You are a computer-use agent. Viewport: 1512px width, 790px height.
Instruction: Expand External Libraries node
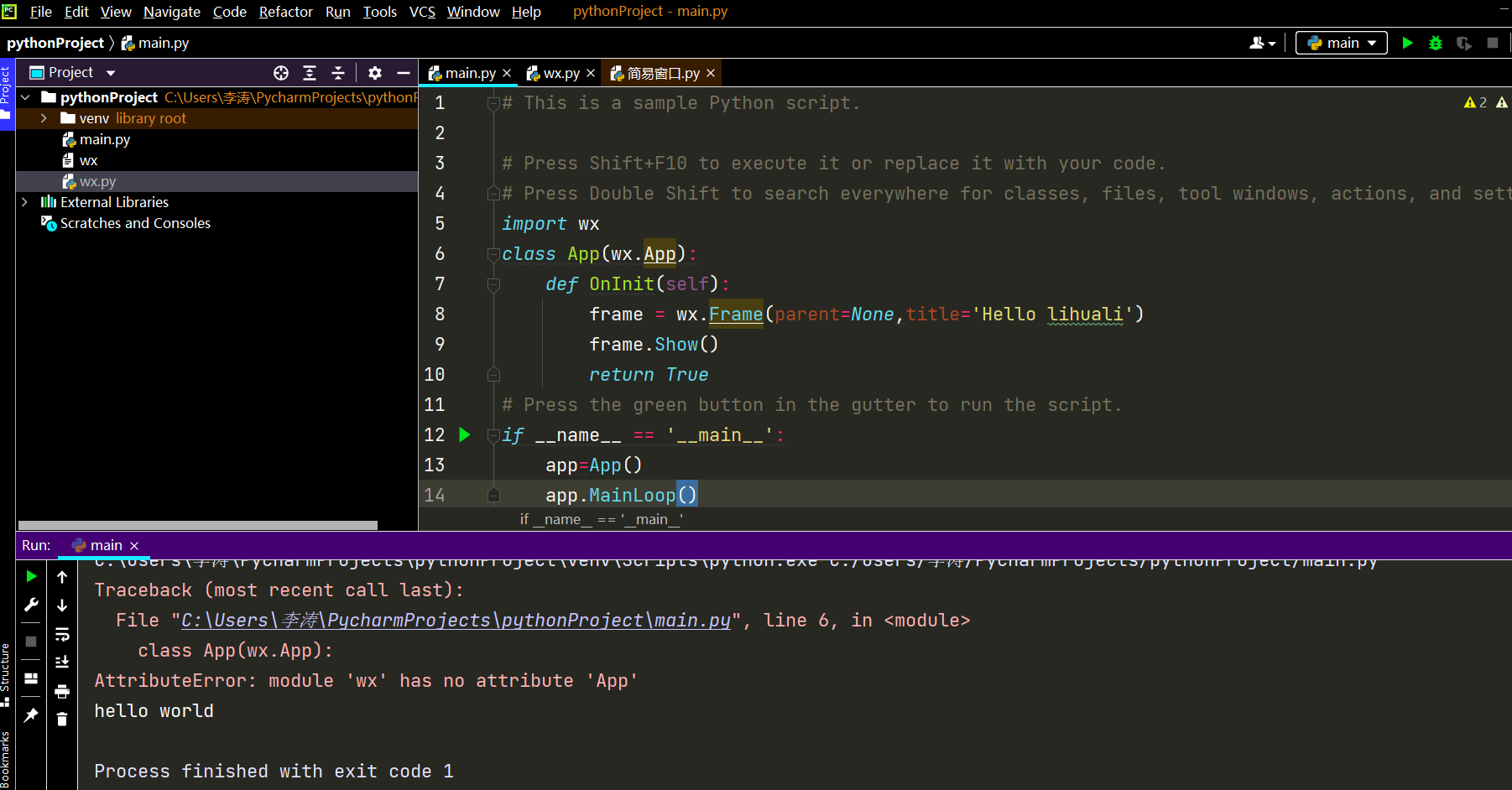click(25, 202)
